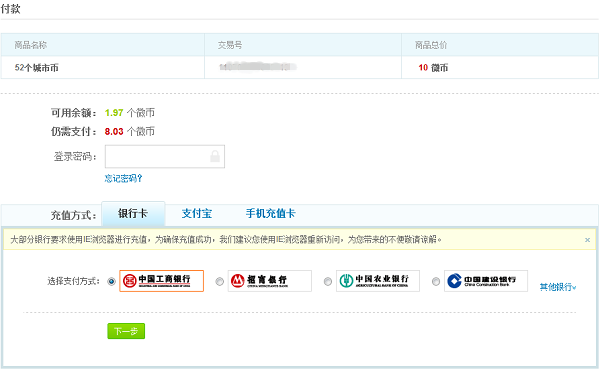The height and width of the screenshot is (370, 600).
Task: Select the China Construction Bank logo
Action: tap(486, 281)
